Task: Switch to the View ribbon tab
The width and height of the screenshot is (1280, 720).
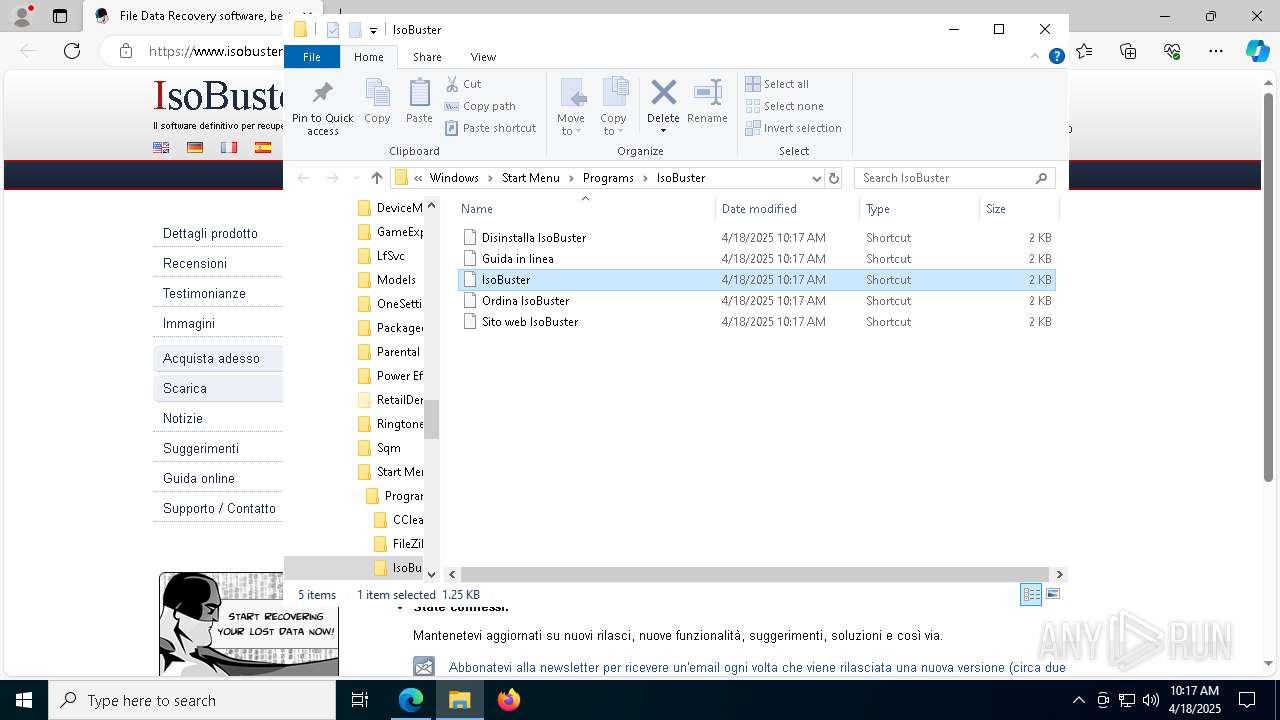Action: 483,57
